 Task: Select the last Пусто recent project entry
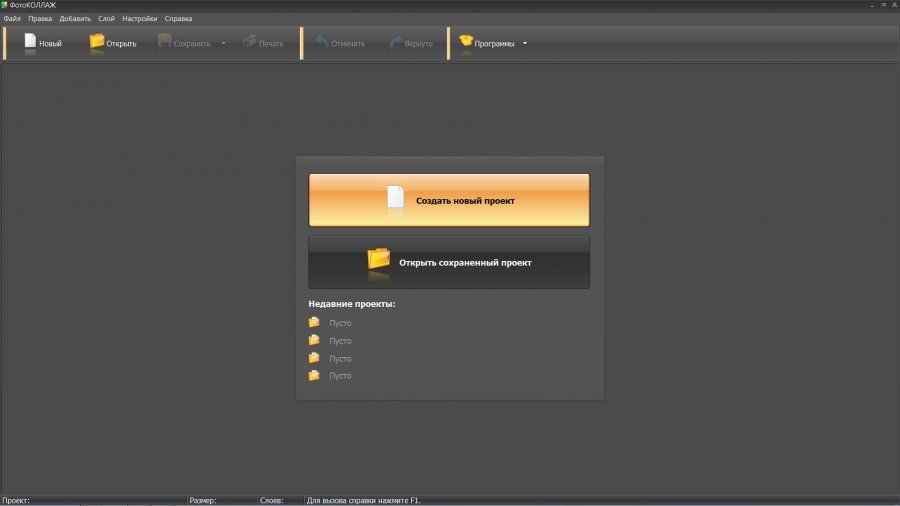[340, 376]
